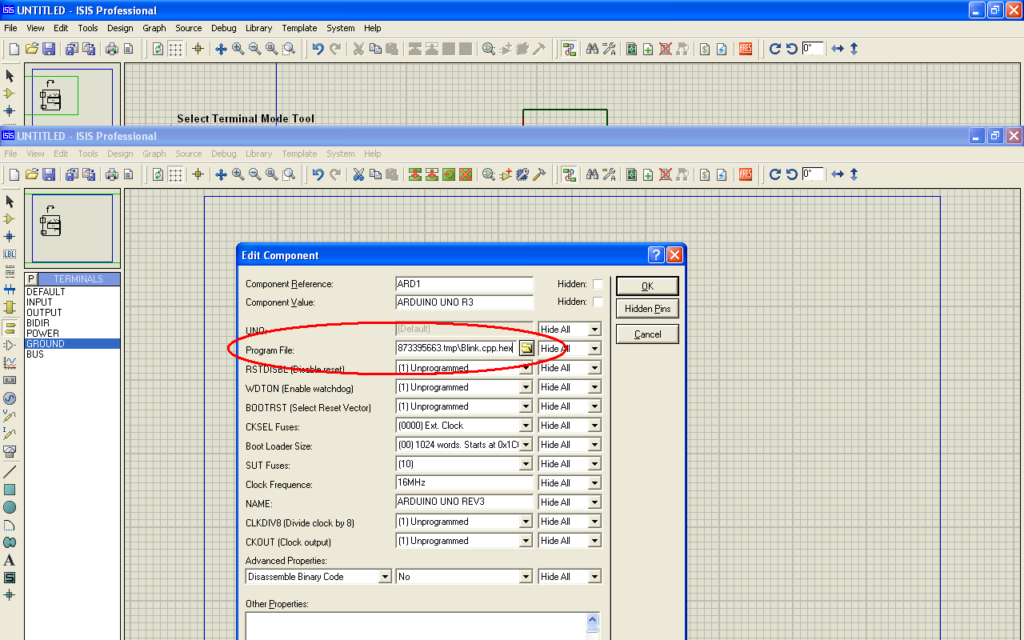Browse for Program File with folder icon
1024x640 pixels.
[x=526, y=348]
